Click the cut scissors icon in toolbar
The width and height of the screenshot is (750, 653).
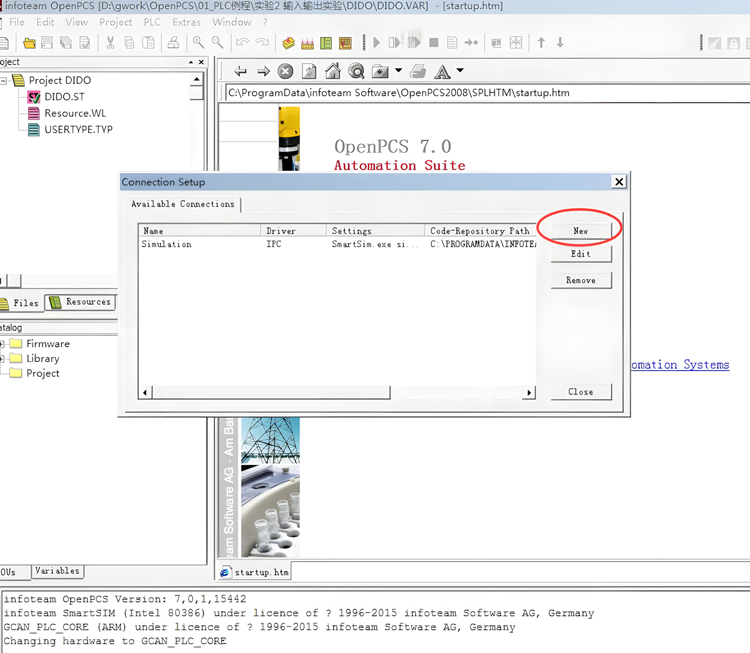(110, 43)
